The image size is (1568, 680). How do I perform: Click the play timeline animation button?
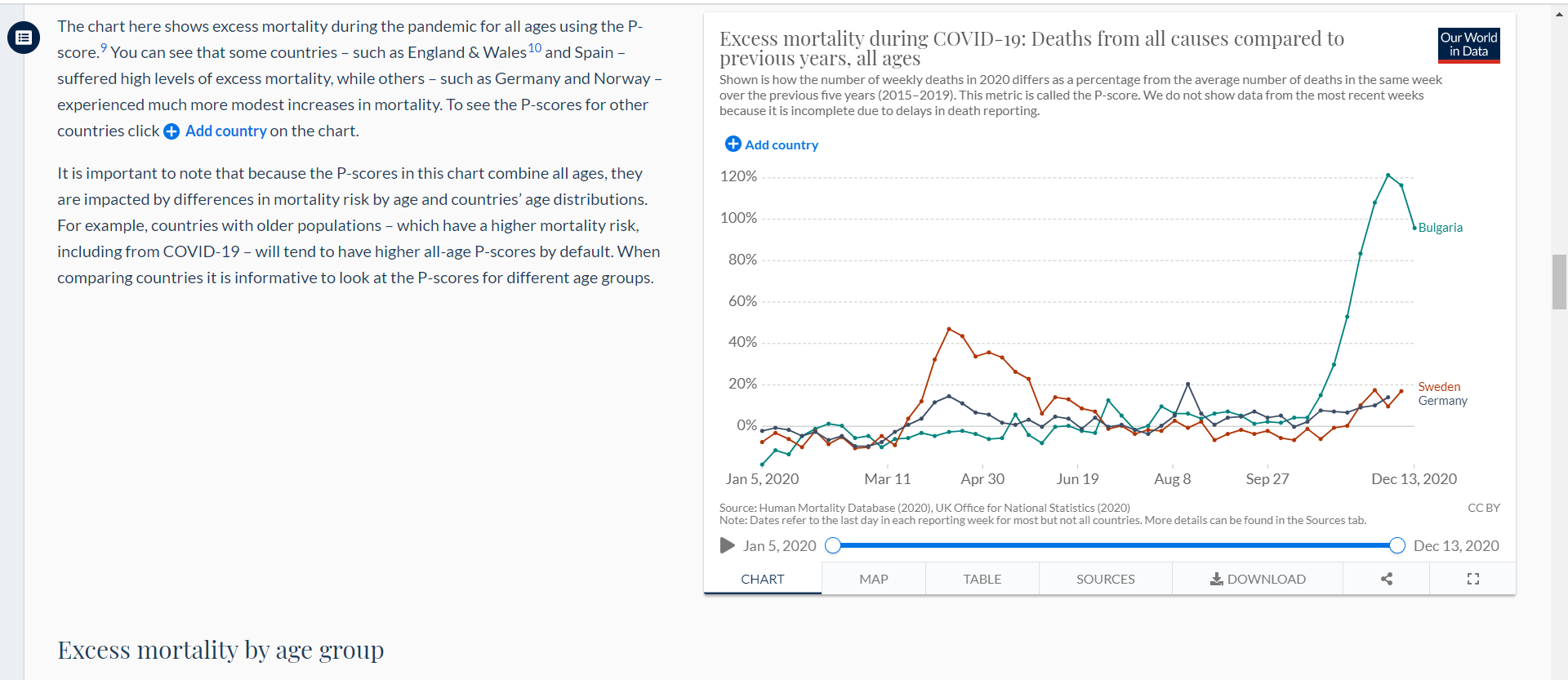(727, 545)
